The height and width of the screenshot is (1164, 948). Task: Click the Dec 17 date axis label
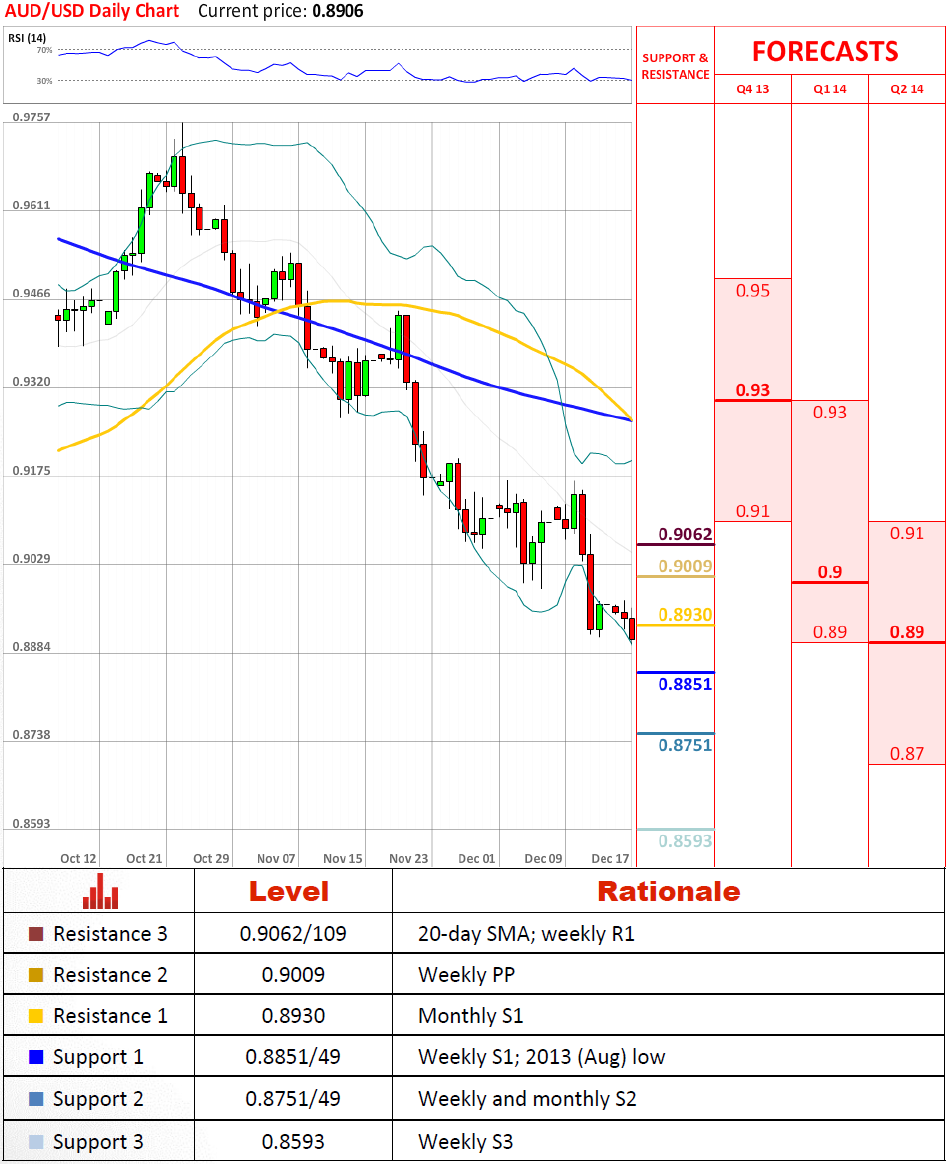coord(609,858)
